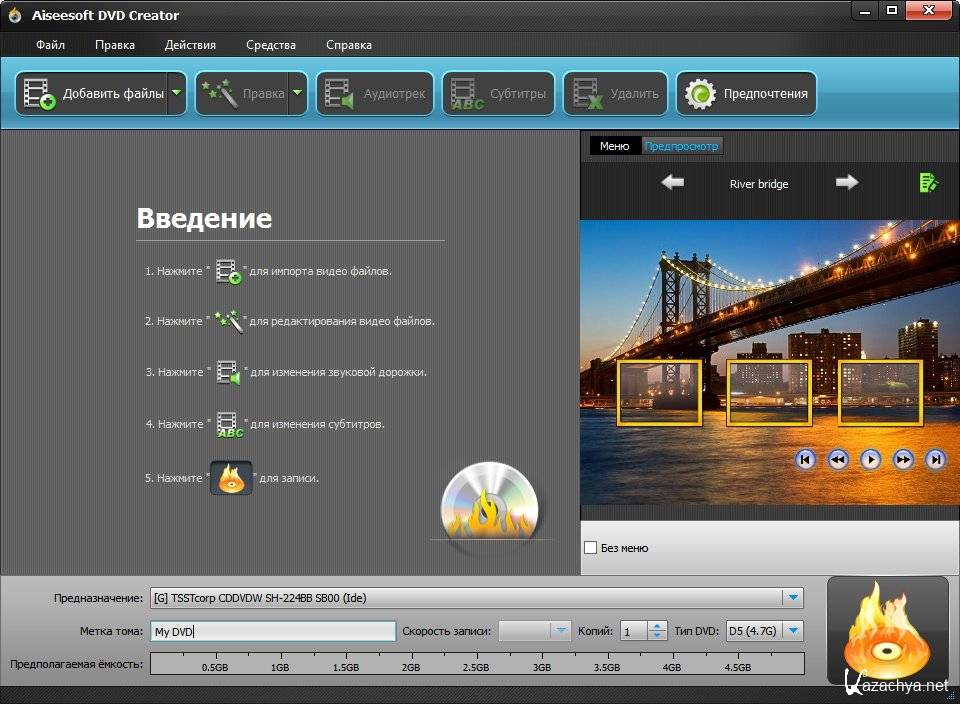Go to next menu template arrow
960x704 pixels.
pos(847,182)
